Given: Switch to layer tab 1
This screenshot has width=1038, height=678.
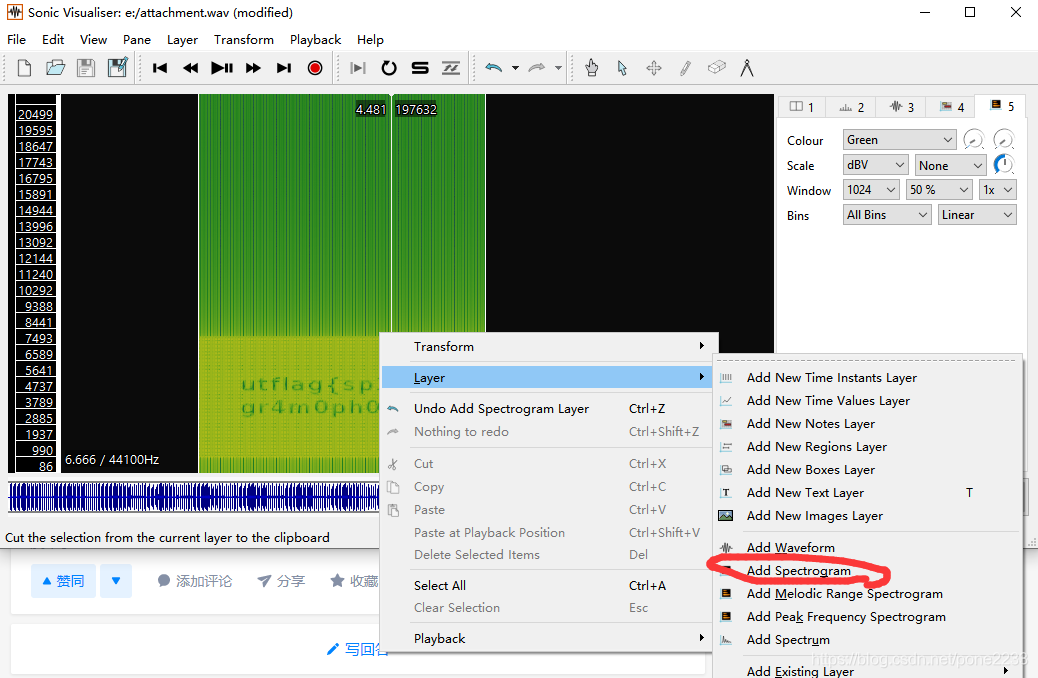Looking at the screenshot, I should coord(802,107).
